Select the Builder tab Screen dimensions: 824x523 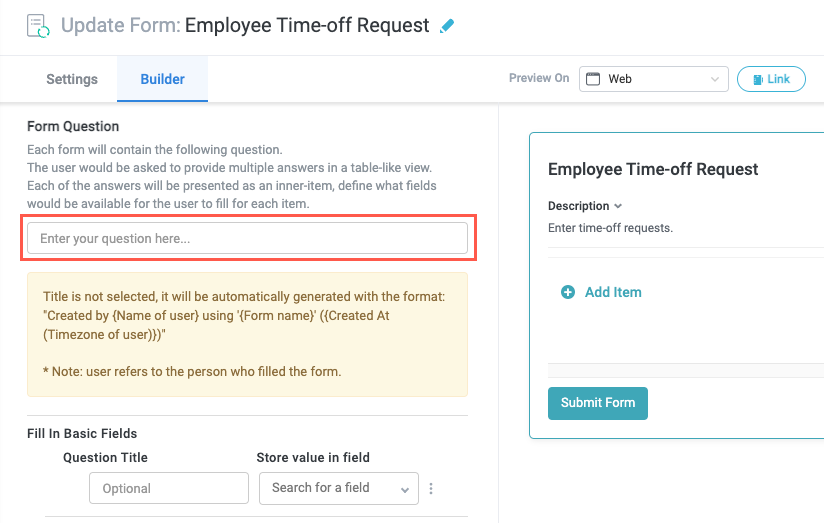(x=162, y=79)
